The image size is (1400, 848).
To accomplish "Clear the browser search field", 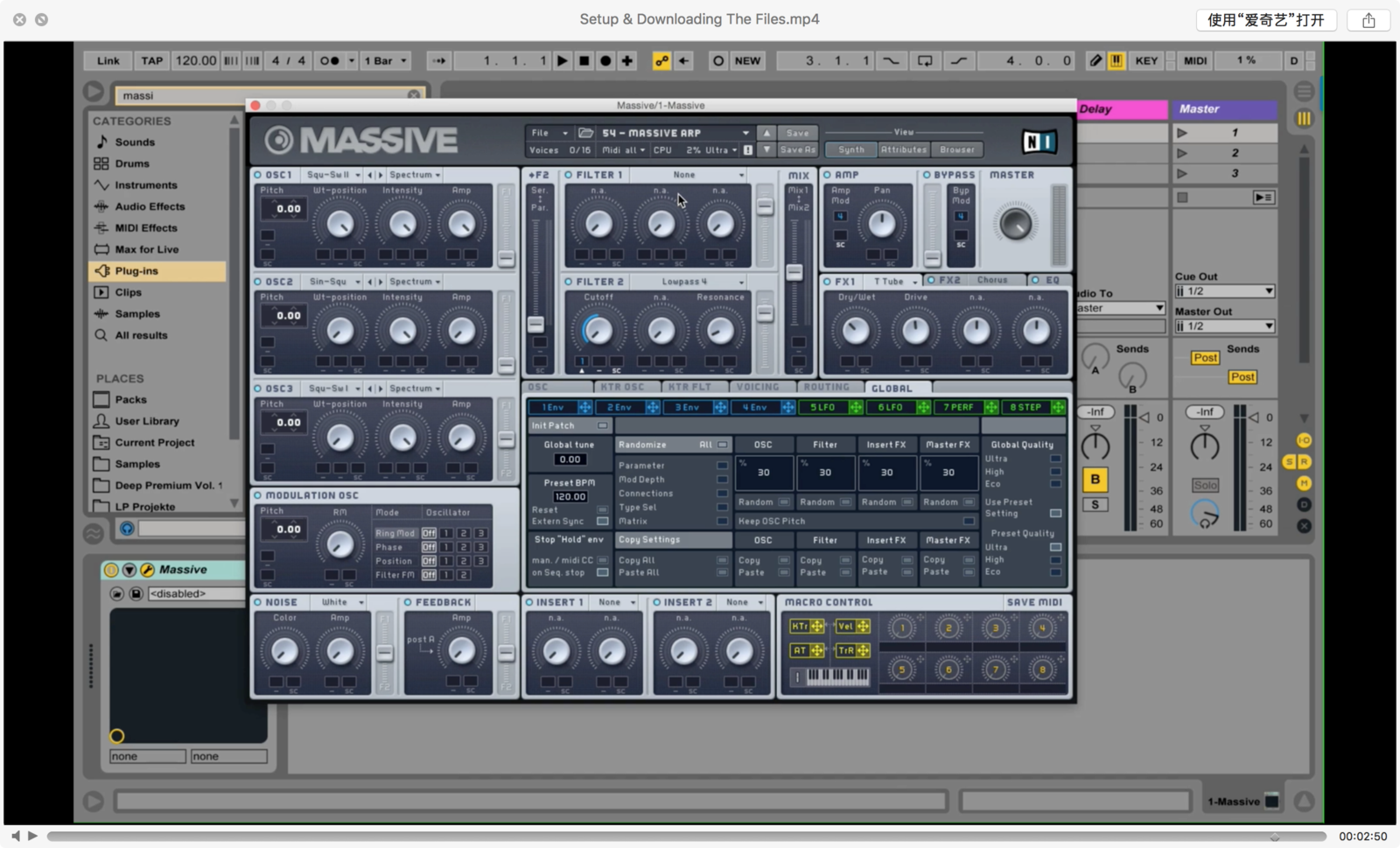I will pyautogui.click(x=414, y=95).
